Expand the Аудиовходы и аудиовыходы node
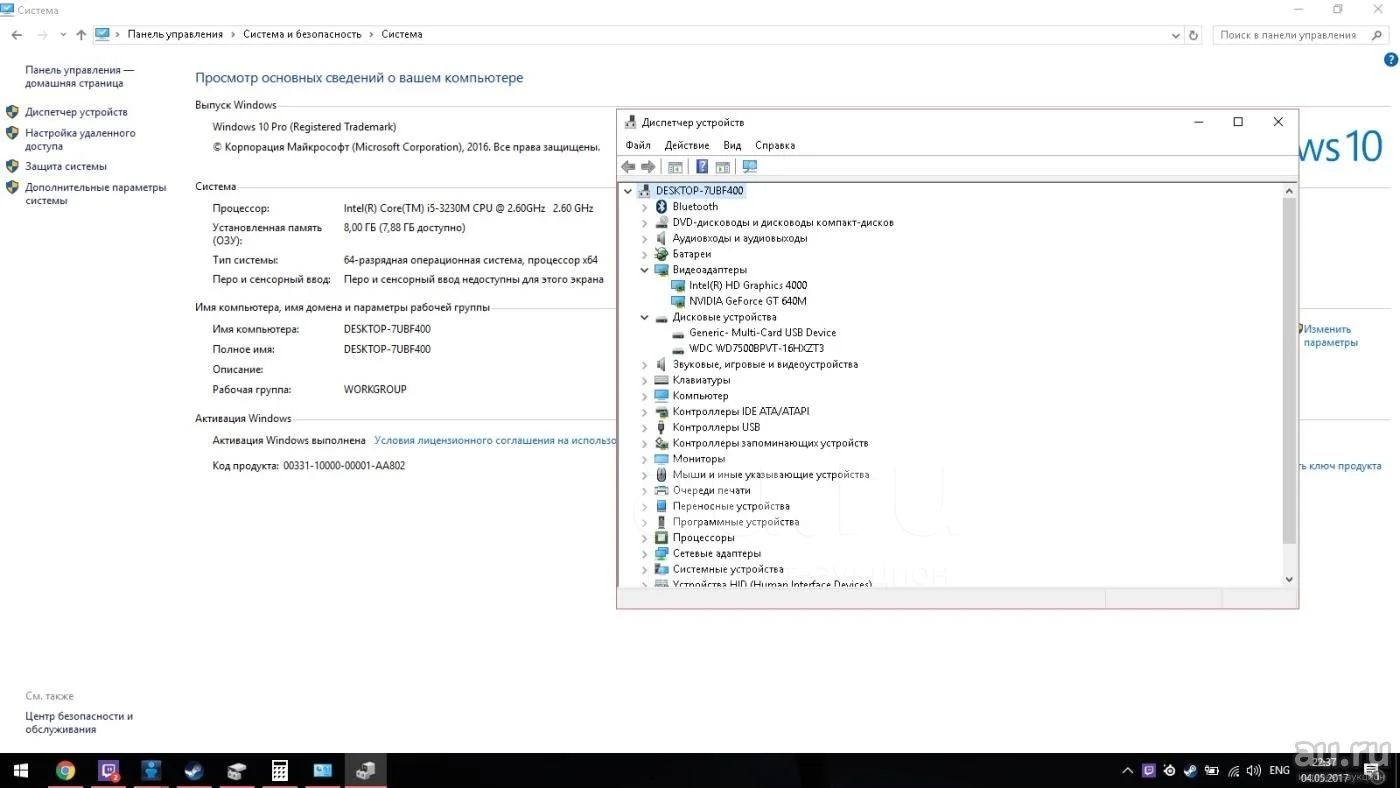Image resolution: width=1400 pixels, height=788 pixels. click(645, 238)
